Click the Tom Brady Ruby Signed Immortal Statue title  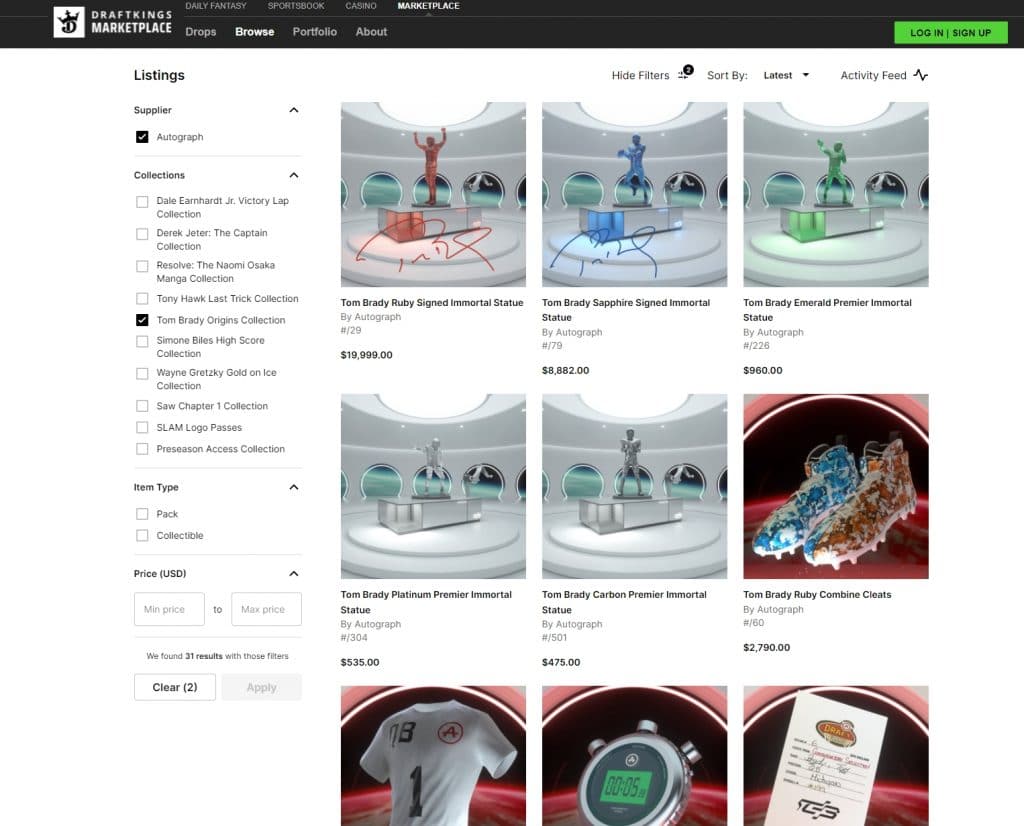click(x=432, y=302)
